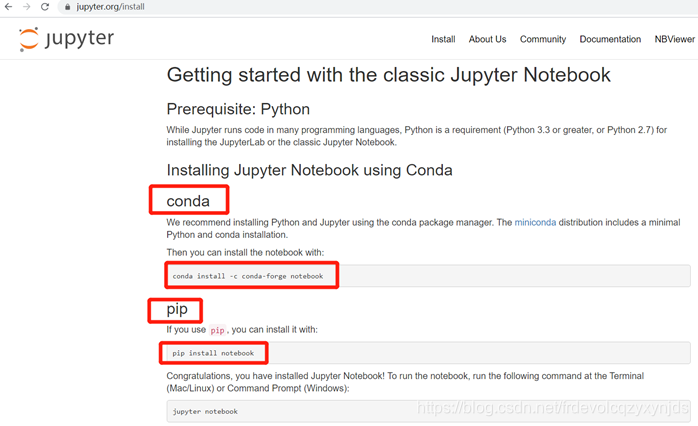Open the NBViewer nav item
The image size is (698, 426).
[674, 39]
